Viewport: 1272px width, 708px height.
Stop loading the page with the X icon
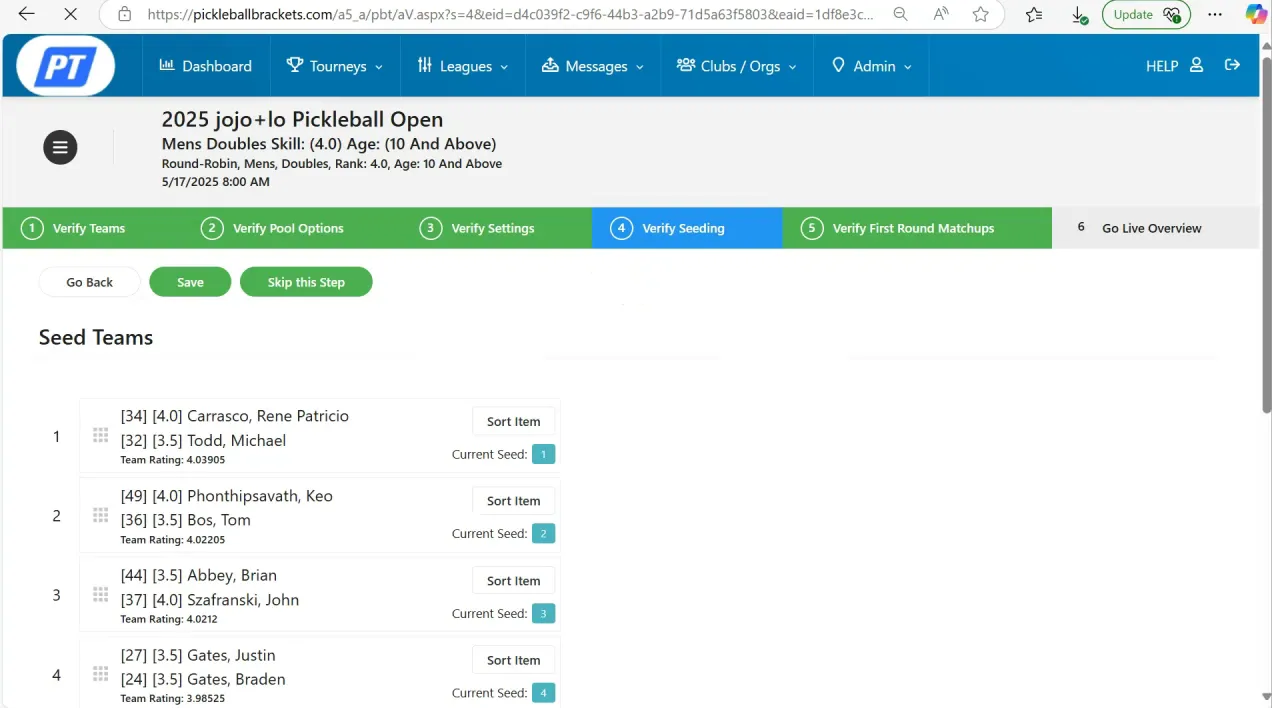pyautogui.click(x=70, y=14)
